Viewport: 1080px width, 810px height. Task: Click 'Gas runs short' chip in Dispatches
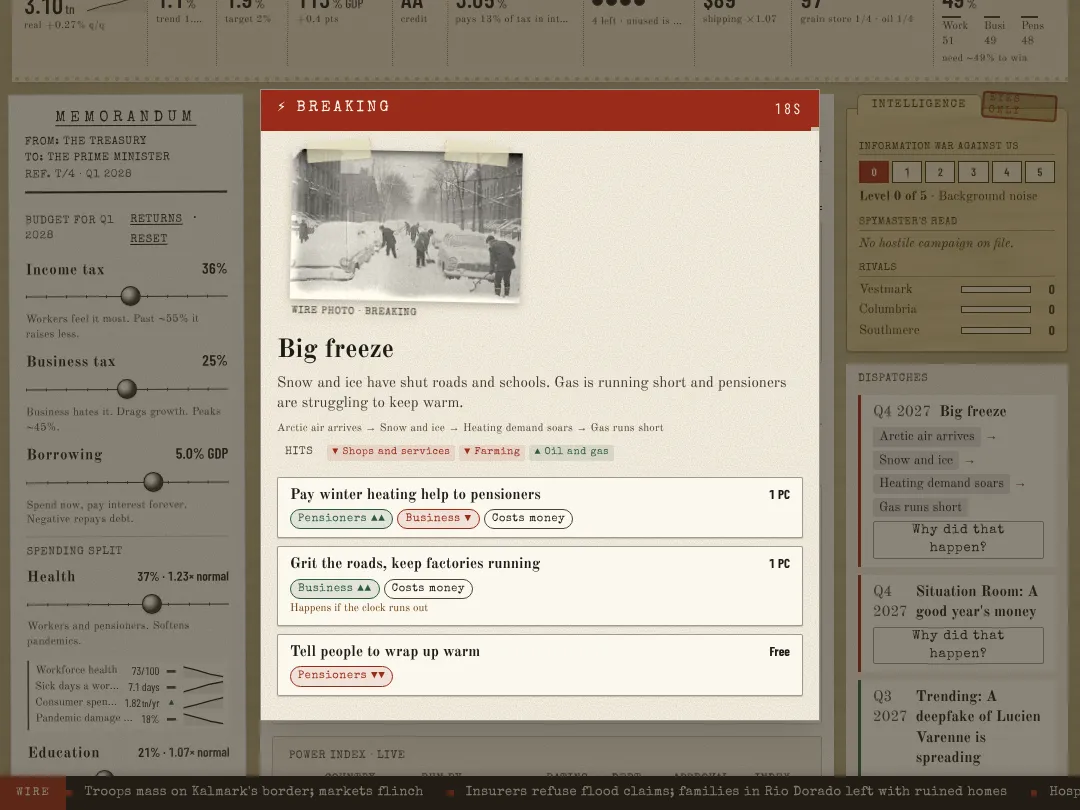[920, 508]
